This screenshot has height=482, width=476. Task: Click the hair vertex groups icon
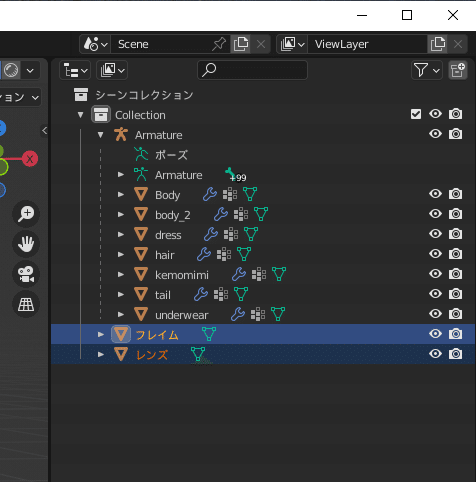(x=224, y=254)
